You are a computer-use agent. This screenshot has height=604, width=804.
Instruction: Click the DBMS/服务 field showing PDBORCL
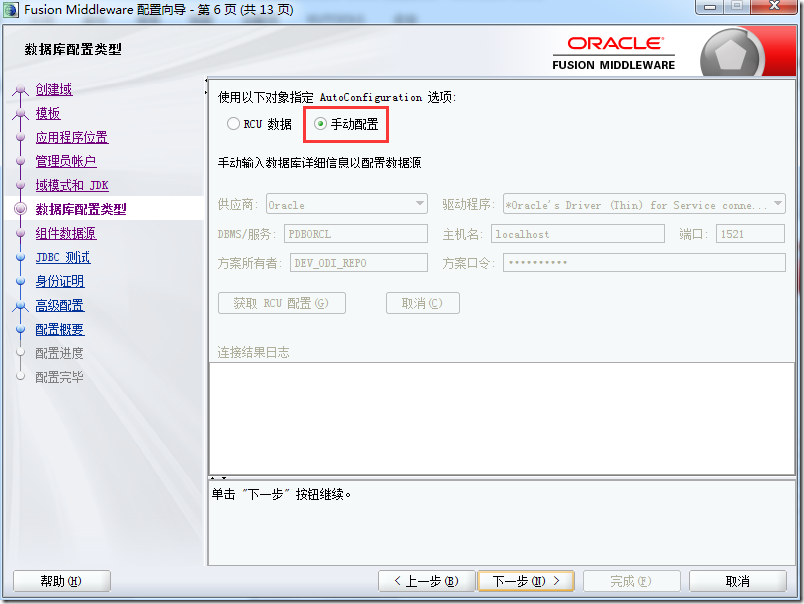point(356,234)
